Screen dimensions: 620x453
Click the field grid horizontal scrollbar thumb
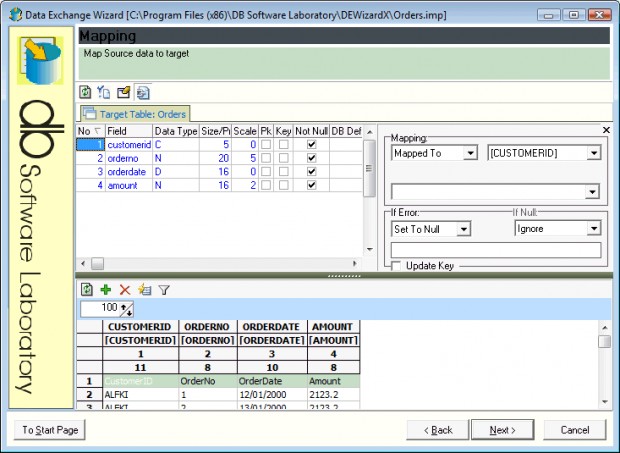[97, 263]
